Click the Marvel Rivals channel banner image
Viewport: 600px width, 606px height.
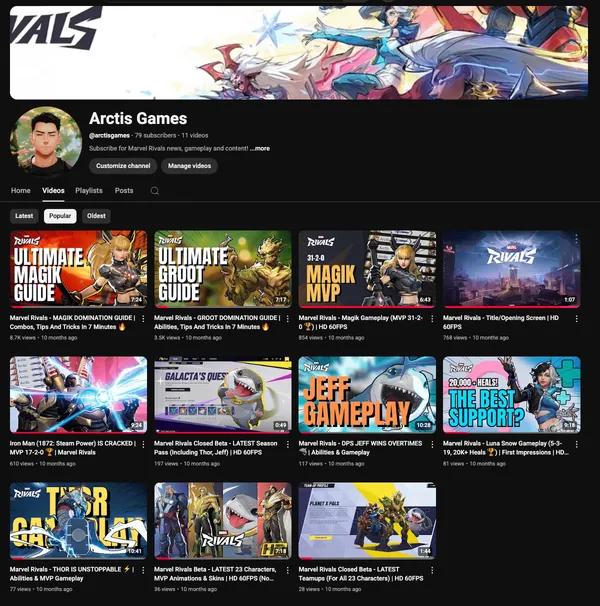[x=299, y=53]
